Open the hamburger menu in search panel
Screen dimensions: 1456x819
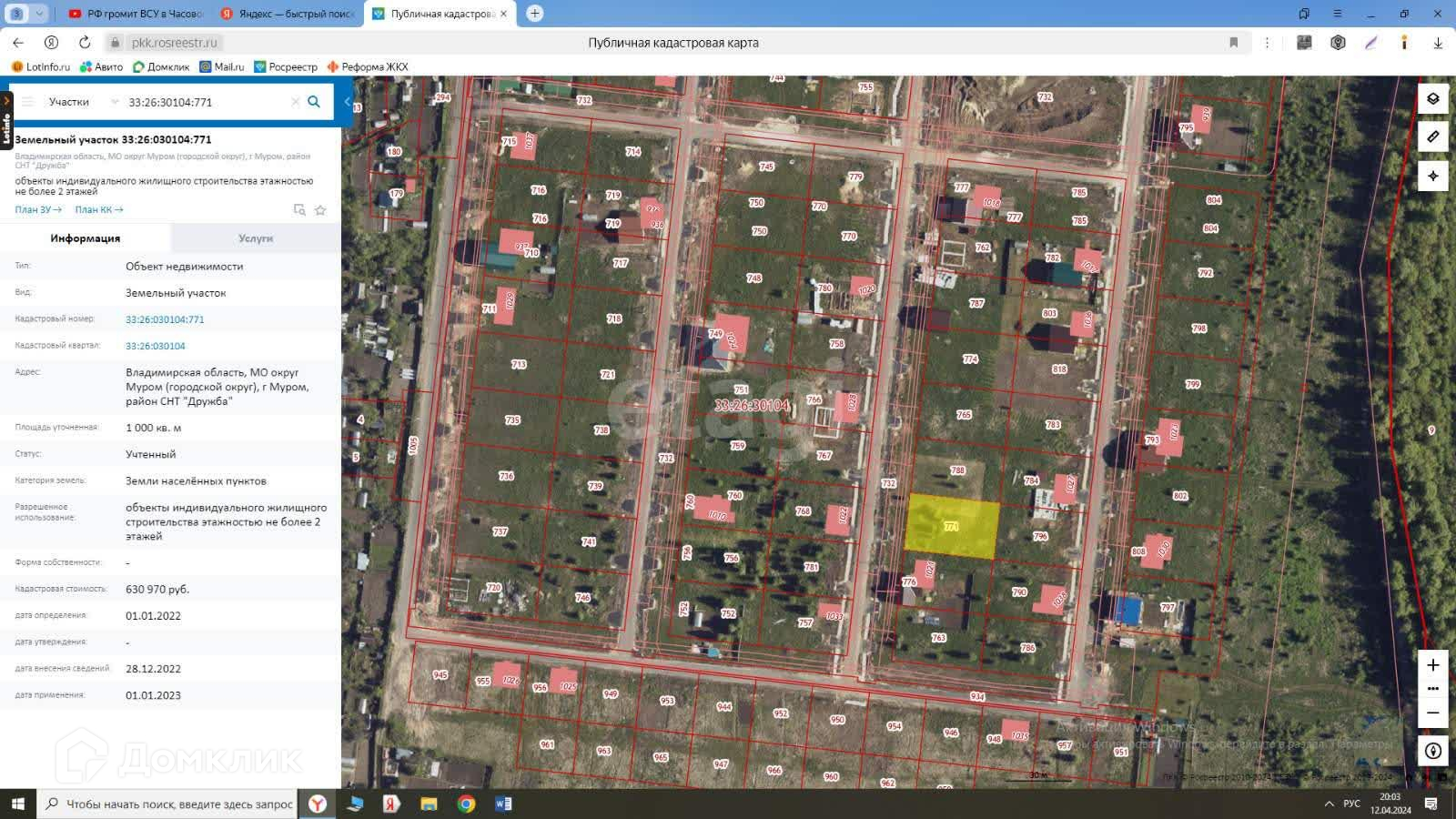tap(27, 102)
